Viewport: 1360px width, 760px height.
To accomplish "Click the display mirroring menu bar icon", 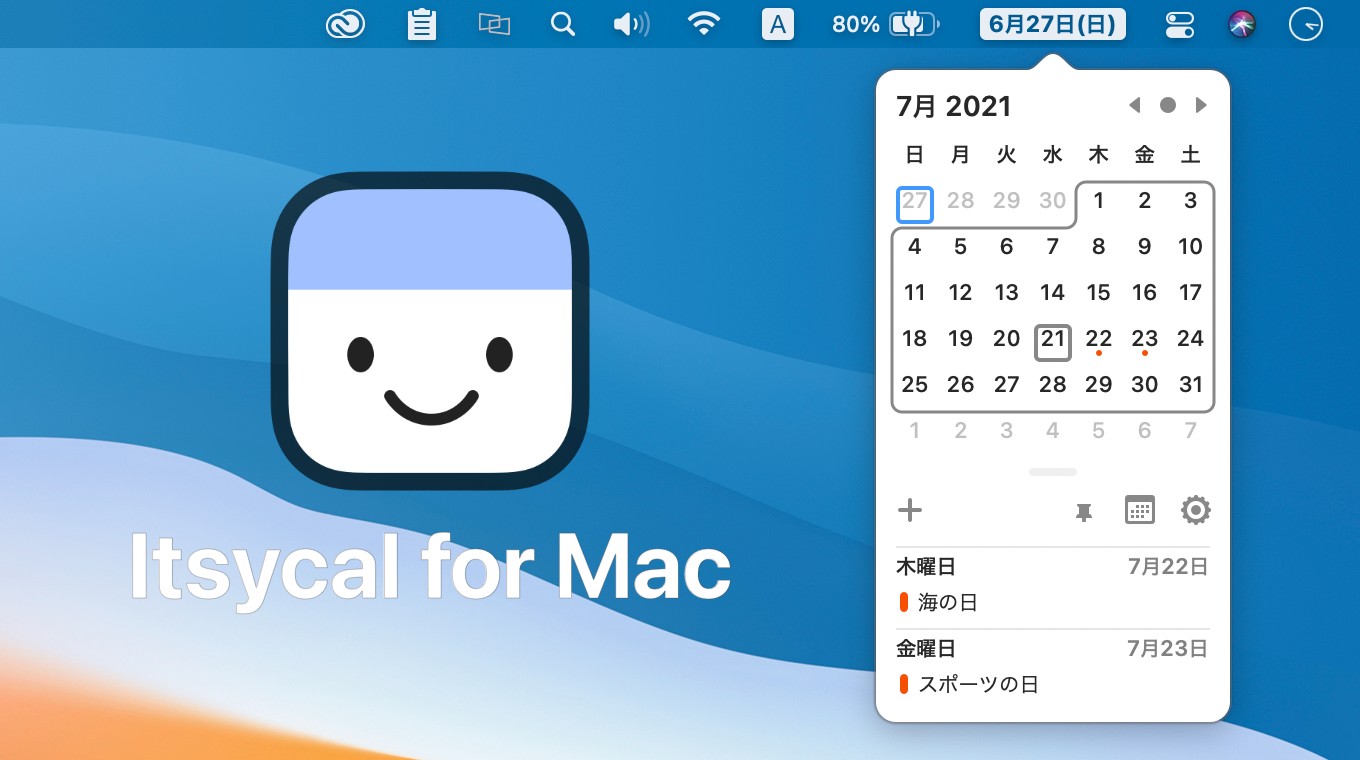I will click(494, 24).
